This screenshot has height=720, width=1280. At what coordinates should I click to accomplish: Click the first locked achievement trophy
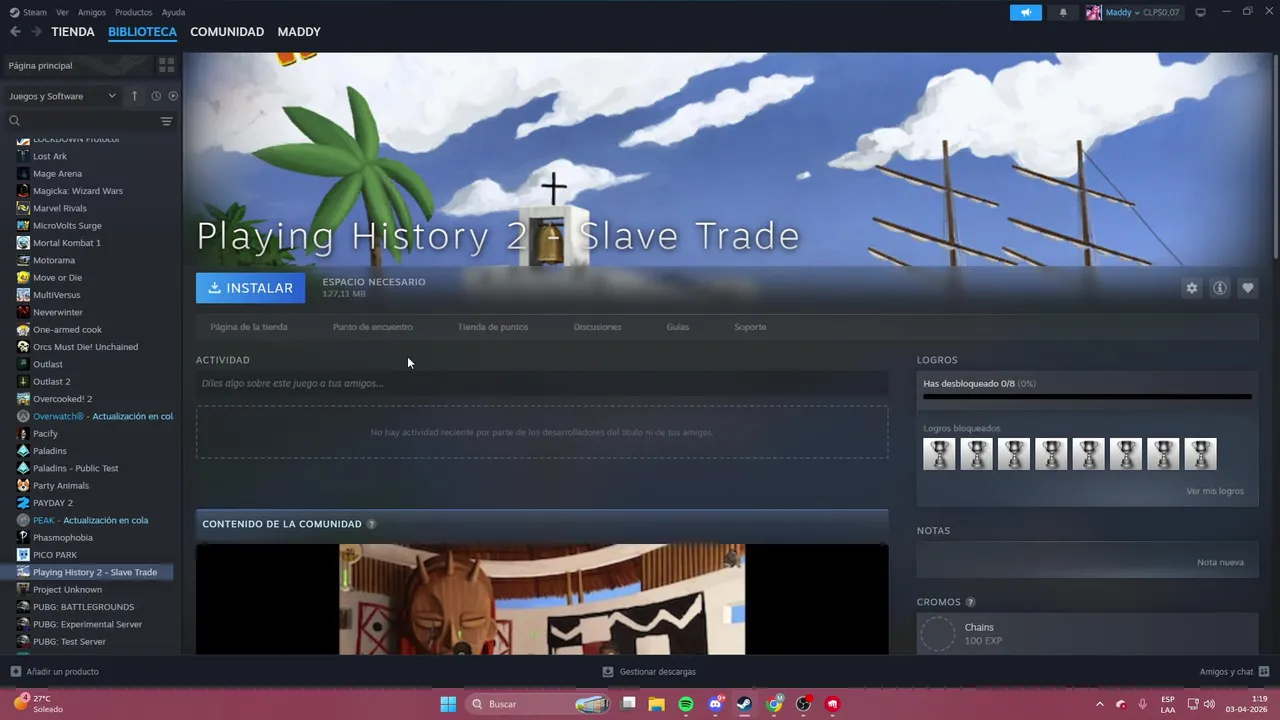tap(939, 454)
